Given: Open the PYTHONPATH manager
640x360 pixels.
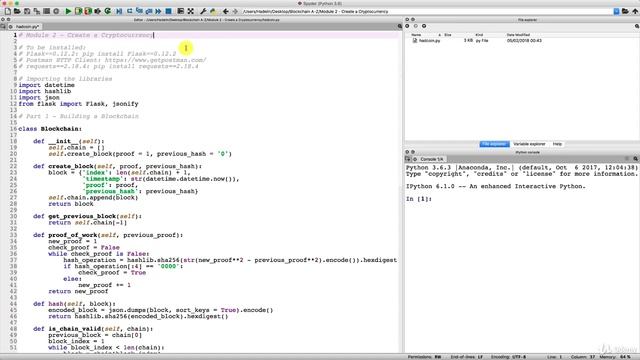Looking at the screenshot, I should tap(213, 11).
